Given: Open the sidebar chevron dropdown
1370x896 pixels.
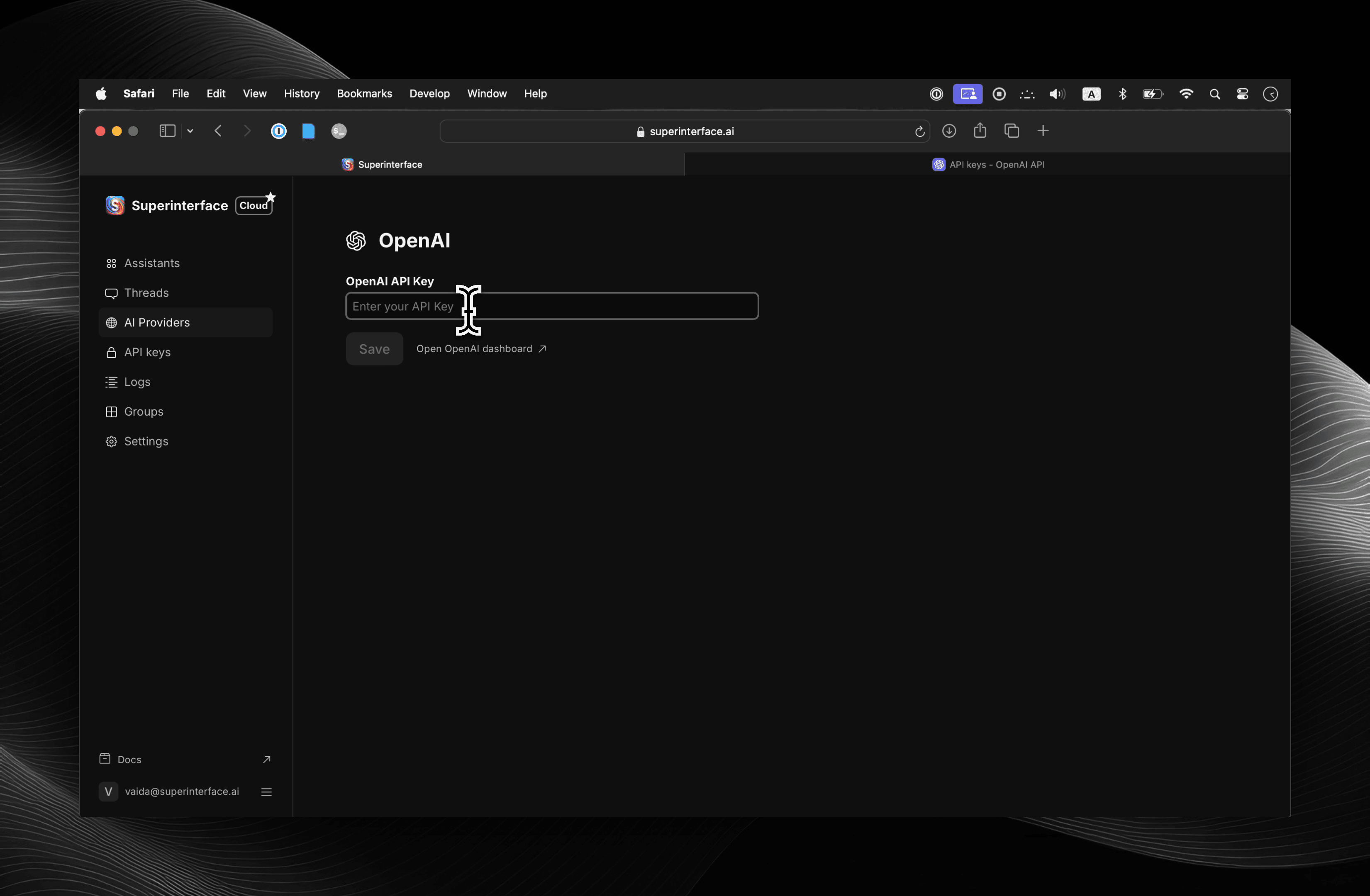Looking at the screenshot, I should (190, 131).
